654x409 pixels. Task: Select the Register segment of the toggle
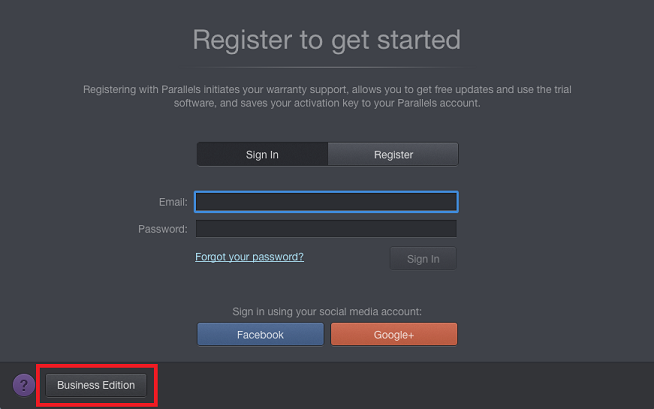pyautogui.click(x=393, y=155)
